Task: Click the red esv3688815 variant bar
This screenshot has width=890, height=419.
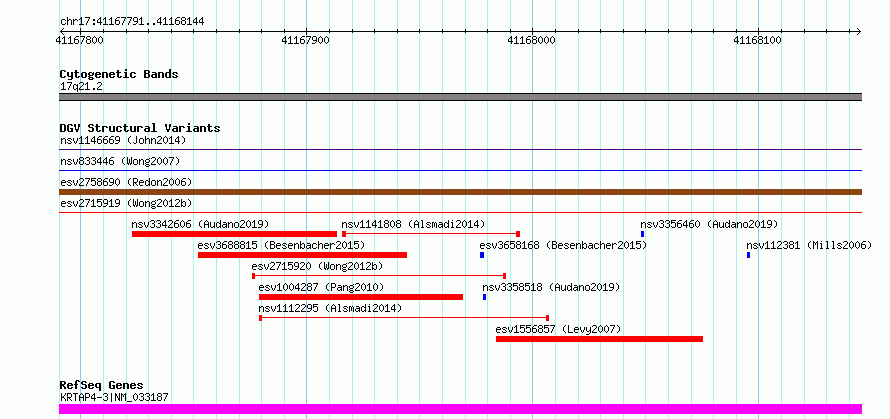Action: (x=303, y=255)
